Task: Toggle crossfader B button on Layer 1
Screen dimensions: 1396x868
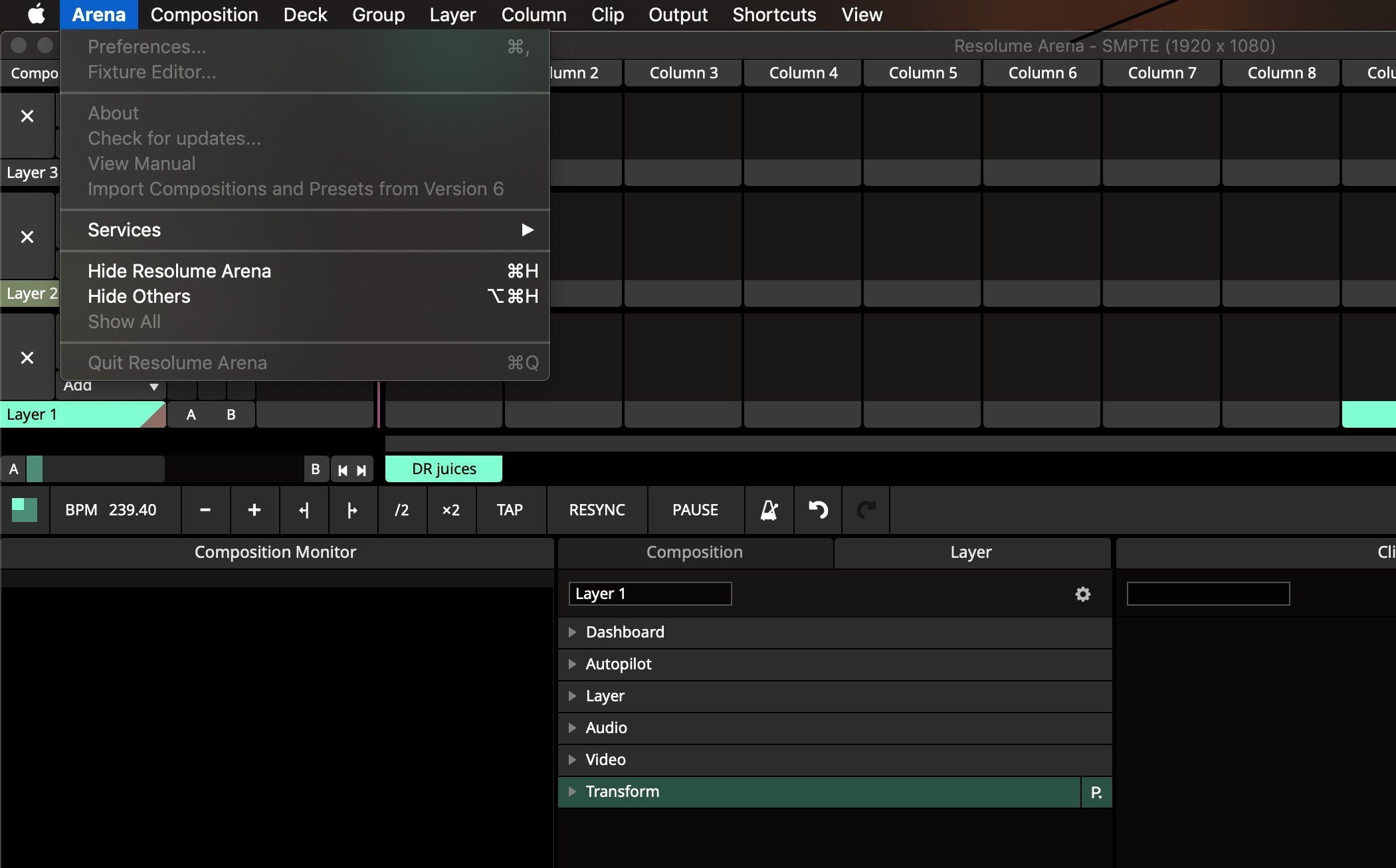Action: tap(231, 414)
